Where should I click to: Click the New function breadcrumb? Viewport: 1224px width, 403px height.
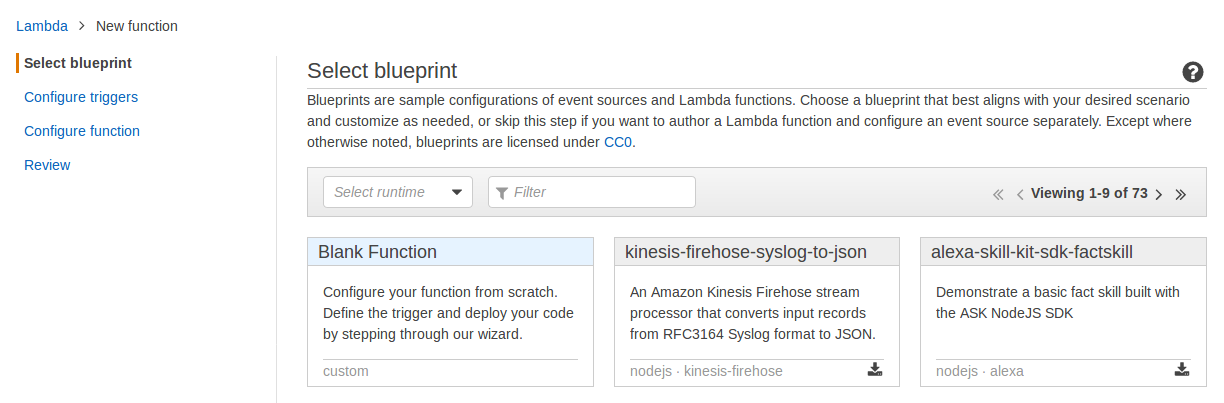click(x=137, y=26)
